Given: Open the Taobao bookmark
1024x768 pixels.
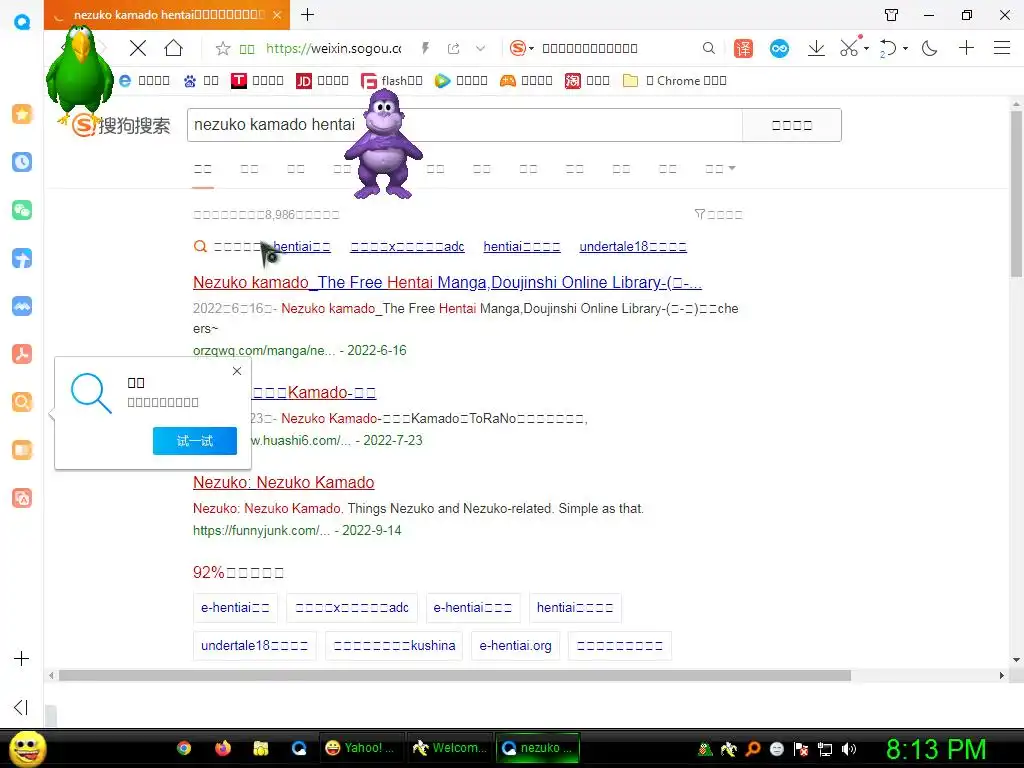Looking at the screenshot, I should (587, 80).
